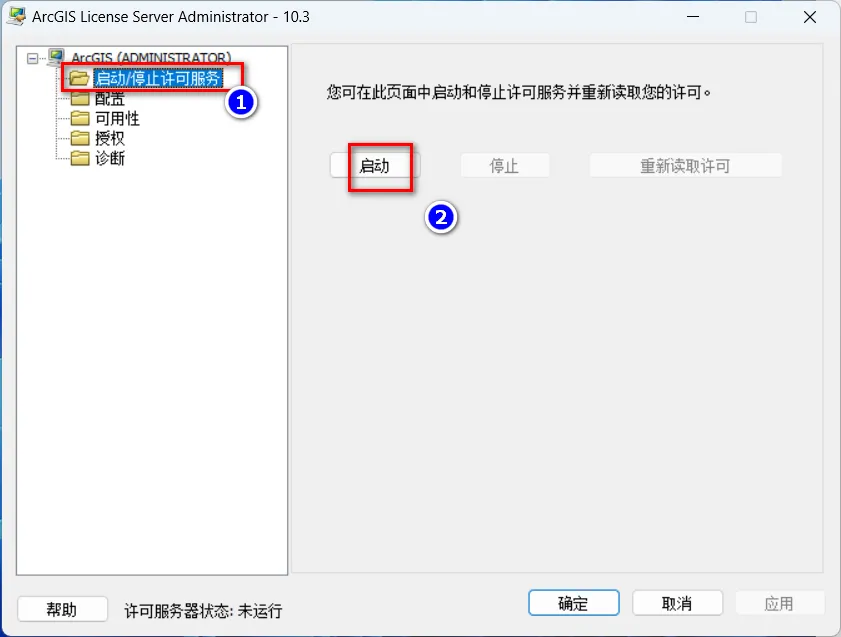
Task: Click the 重新读取许可 button
Action: coord(685,166)
